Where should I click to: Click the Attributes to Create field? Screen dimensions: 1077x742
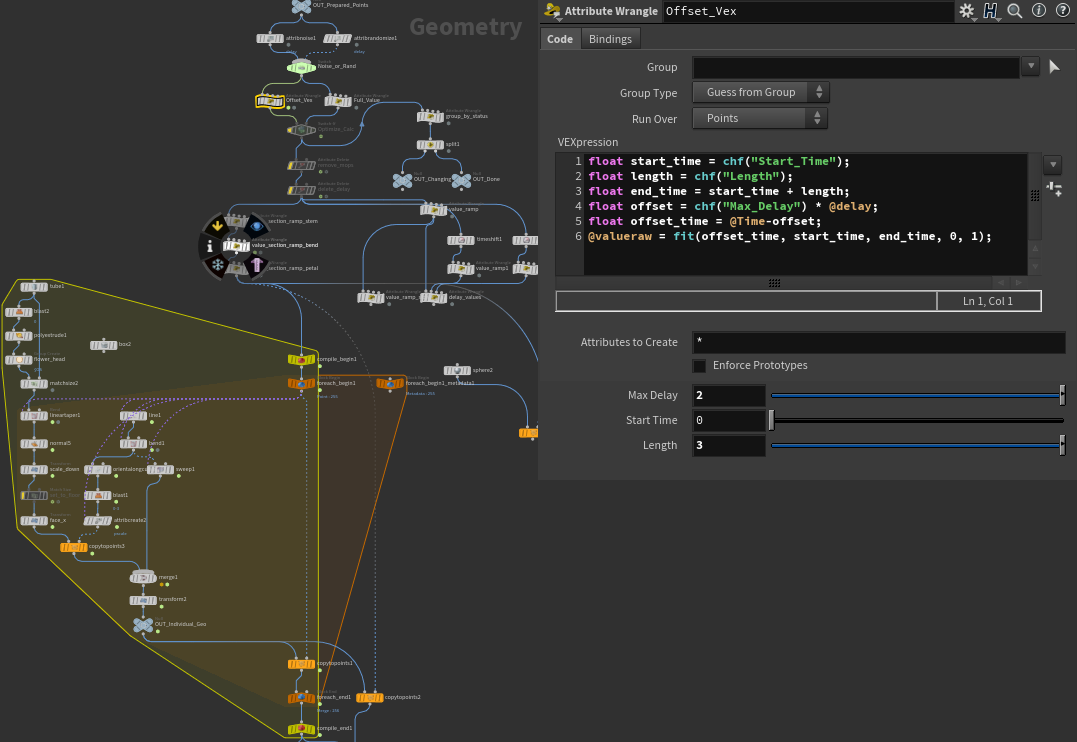tap(879, 341)
